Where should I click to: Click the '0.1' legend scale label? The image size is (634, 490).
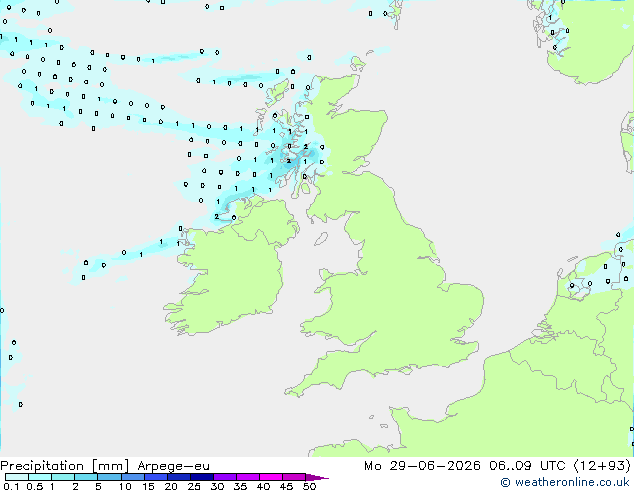(11, 486)
